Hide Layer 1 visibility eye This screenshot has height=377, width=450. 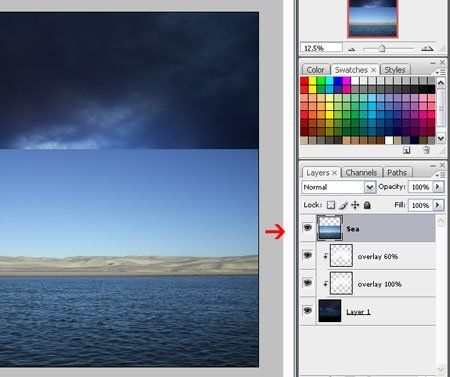pyautogui.click(x=307, y=311)
